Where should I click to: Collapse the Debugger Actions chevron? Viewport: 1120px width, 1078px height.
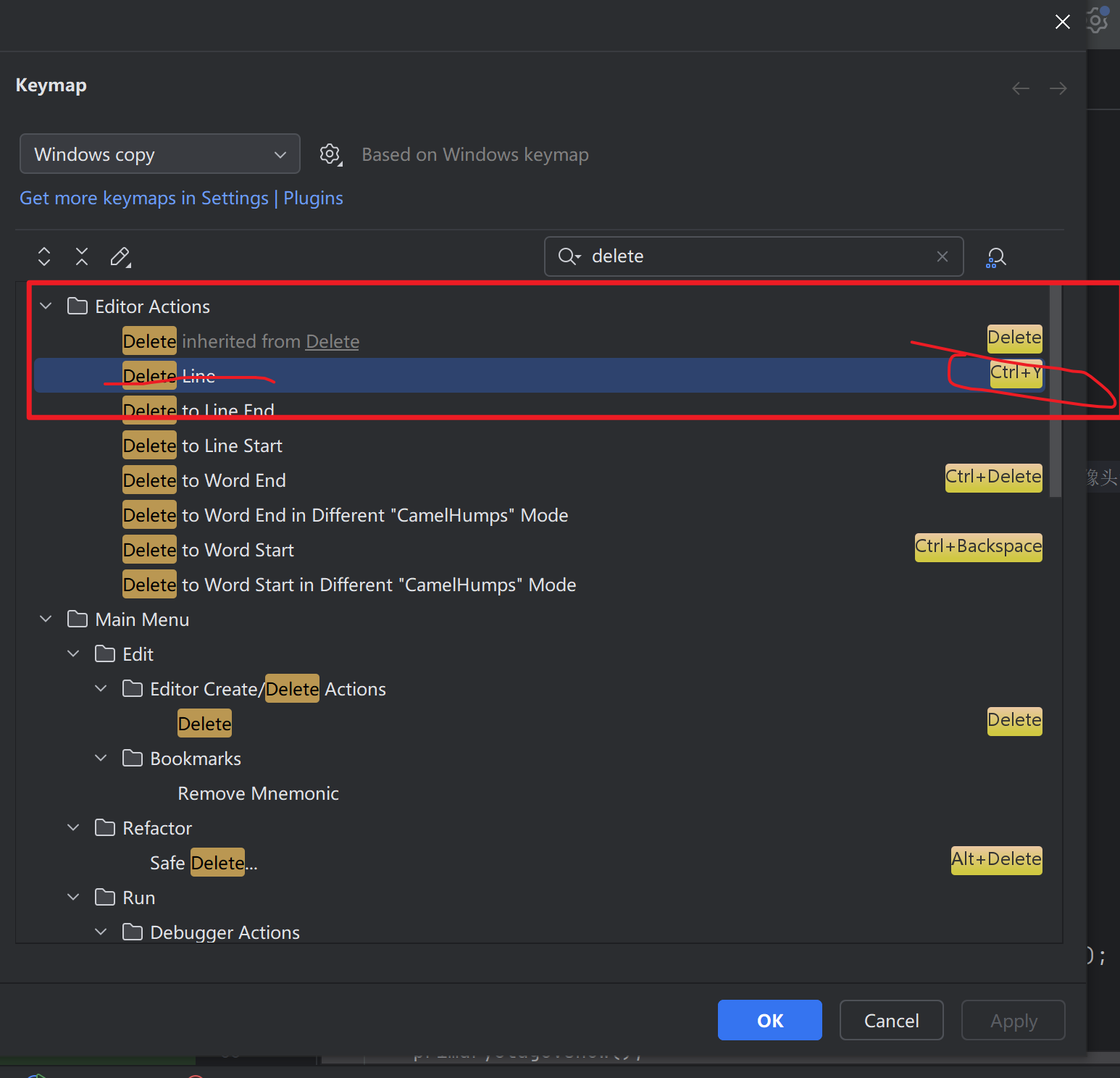(101, 932)
